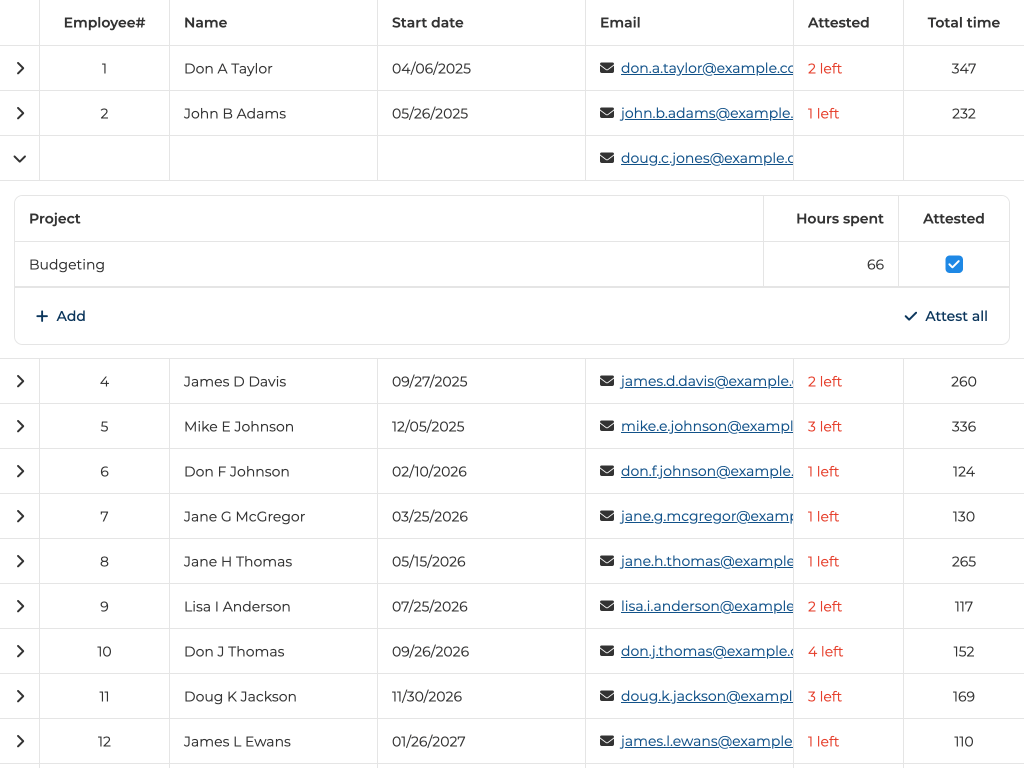Select the Hours spent cell showing 66
Screen dimensions: 1024x768
[x=830, y=264]
